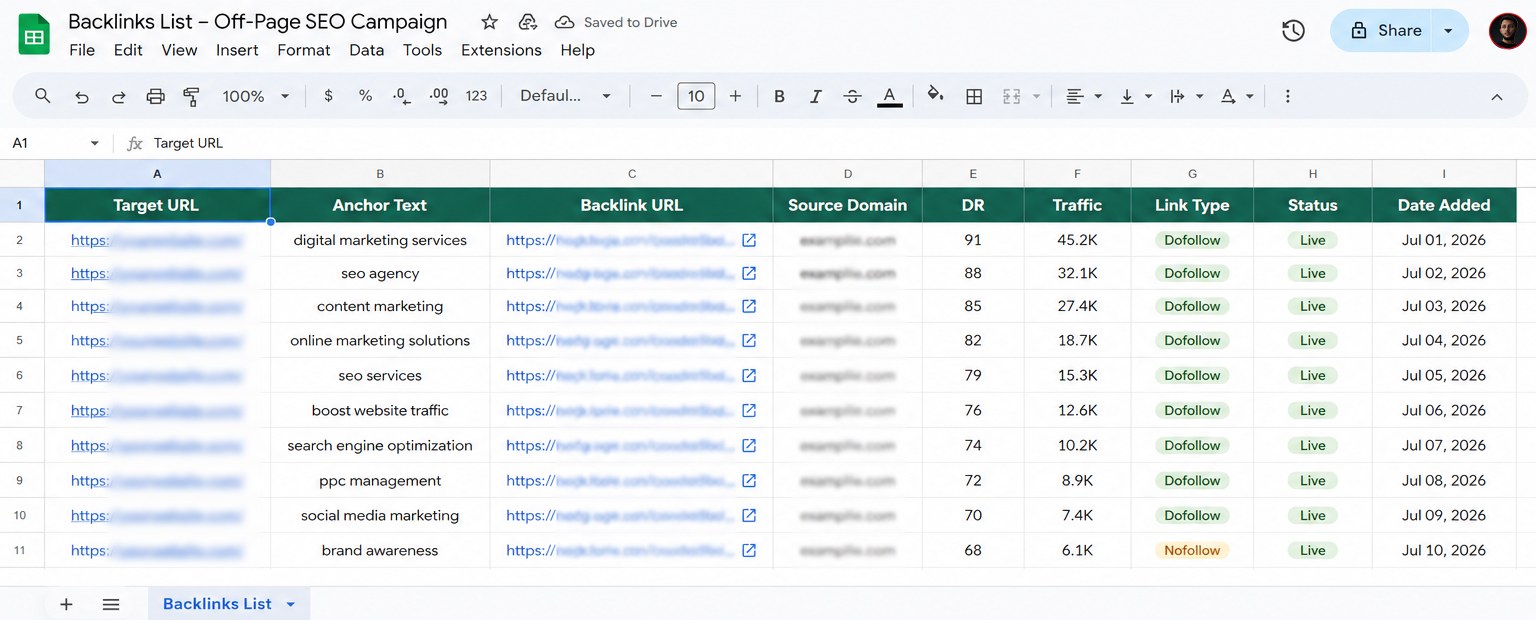Open the borders tool
Screen dimensions: 1536x620
point(974,96)
